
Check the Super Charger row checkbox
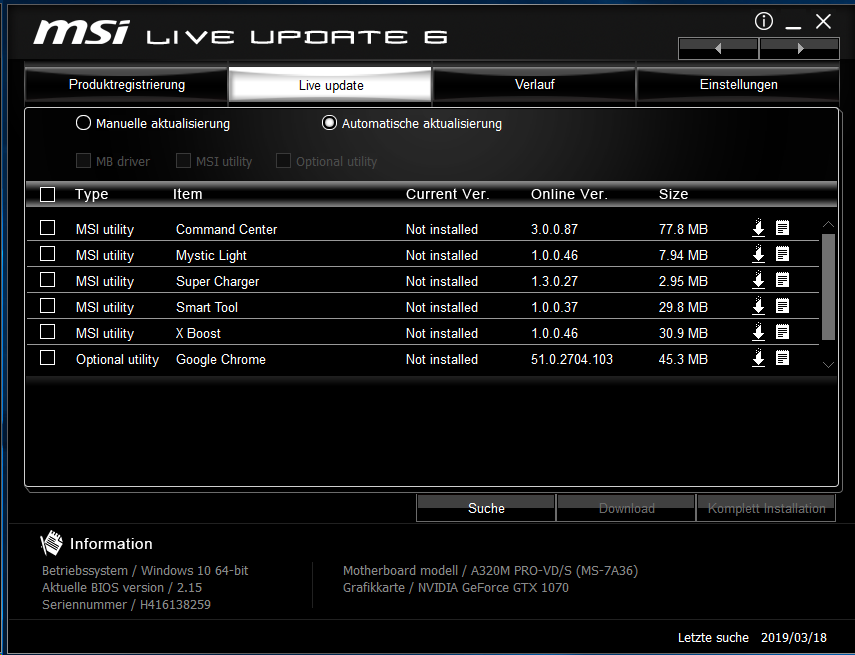click(47, 280)
